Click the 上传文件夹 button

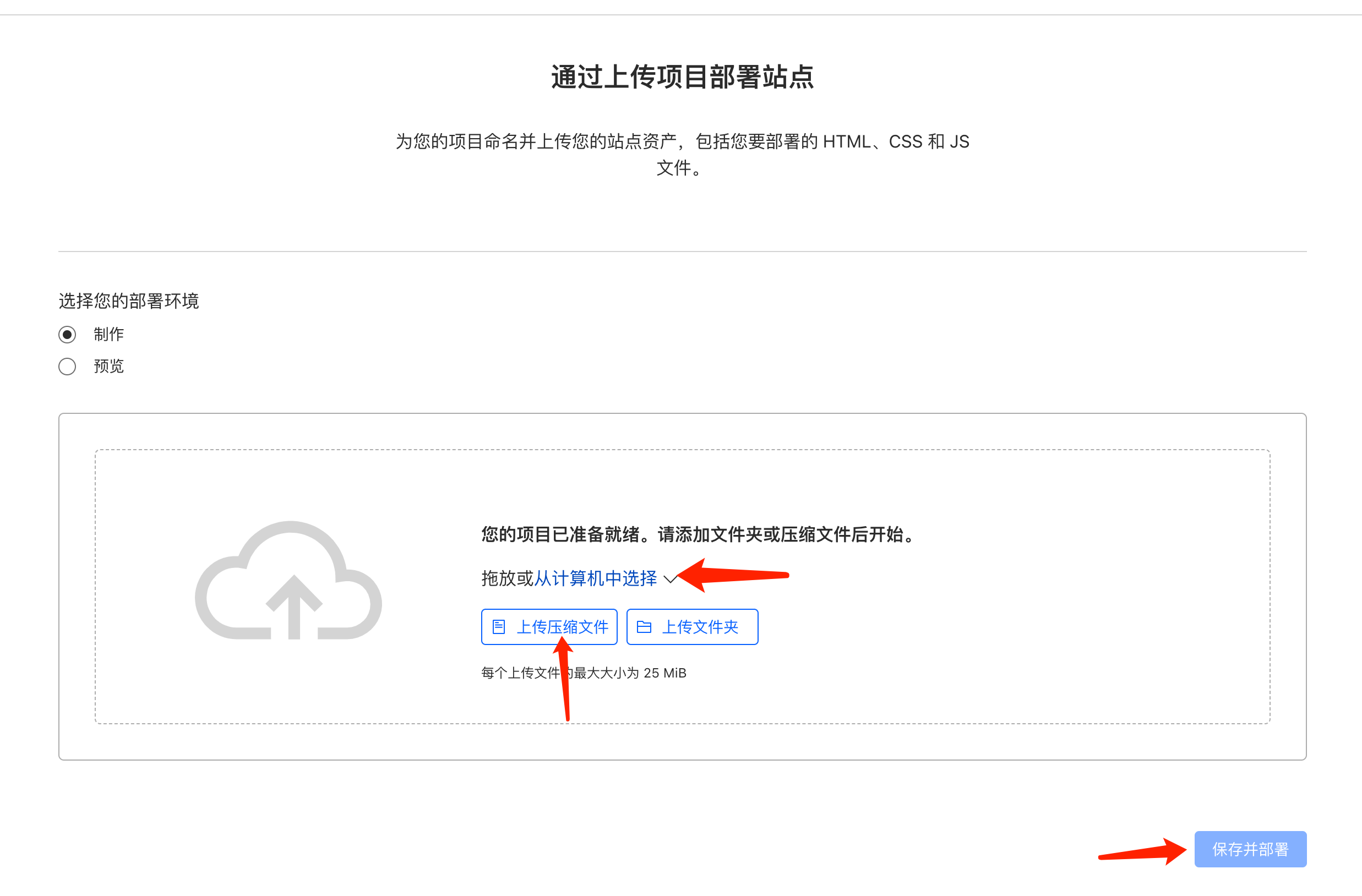pyautogui.click(x=692, y=626)
